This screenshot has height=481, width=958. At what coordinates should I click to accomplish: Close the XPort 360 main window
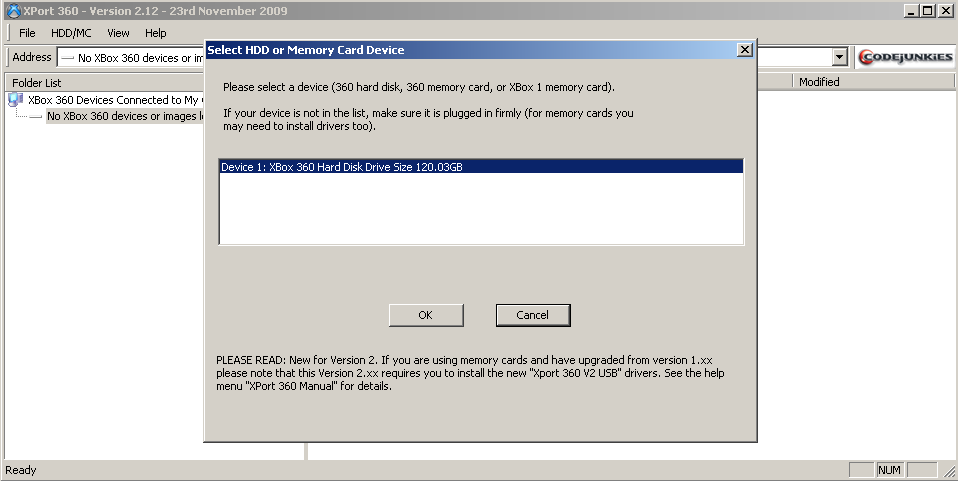click(945, 10)
